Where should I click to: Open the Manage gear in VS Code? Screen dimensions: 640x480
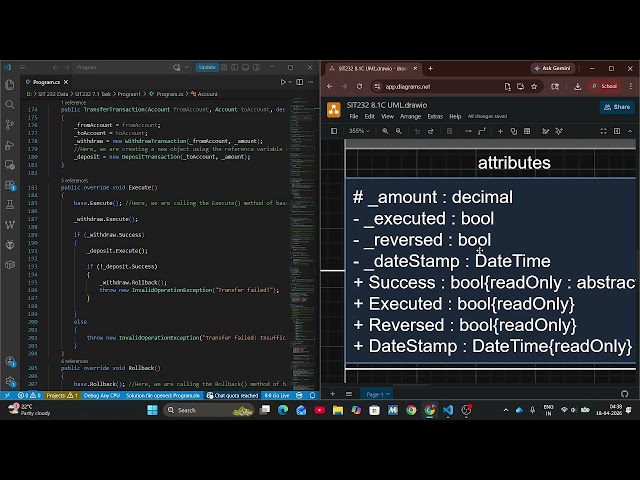tap(10, 381)
